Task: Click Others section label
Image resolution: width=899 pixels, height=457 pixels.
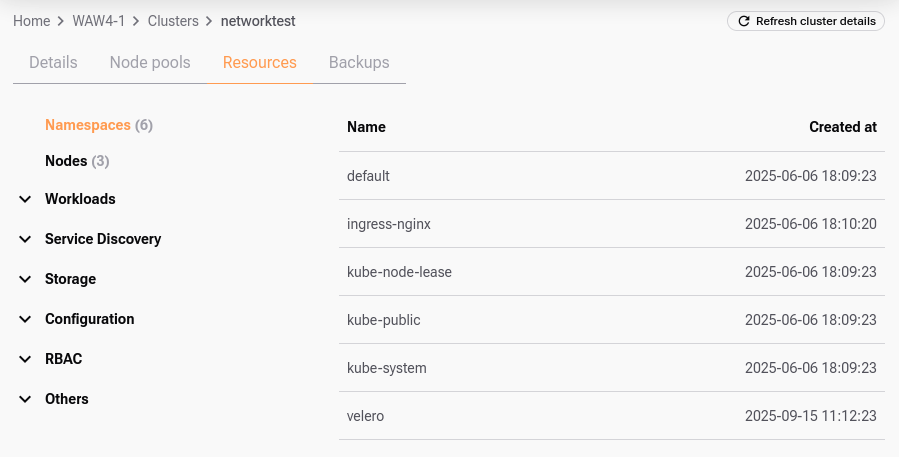Action: click(x=67, y=399)
